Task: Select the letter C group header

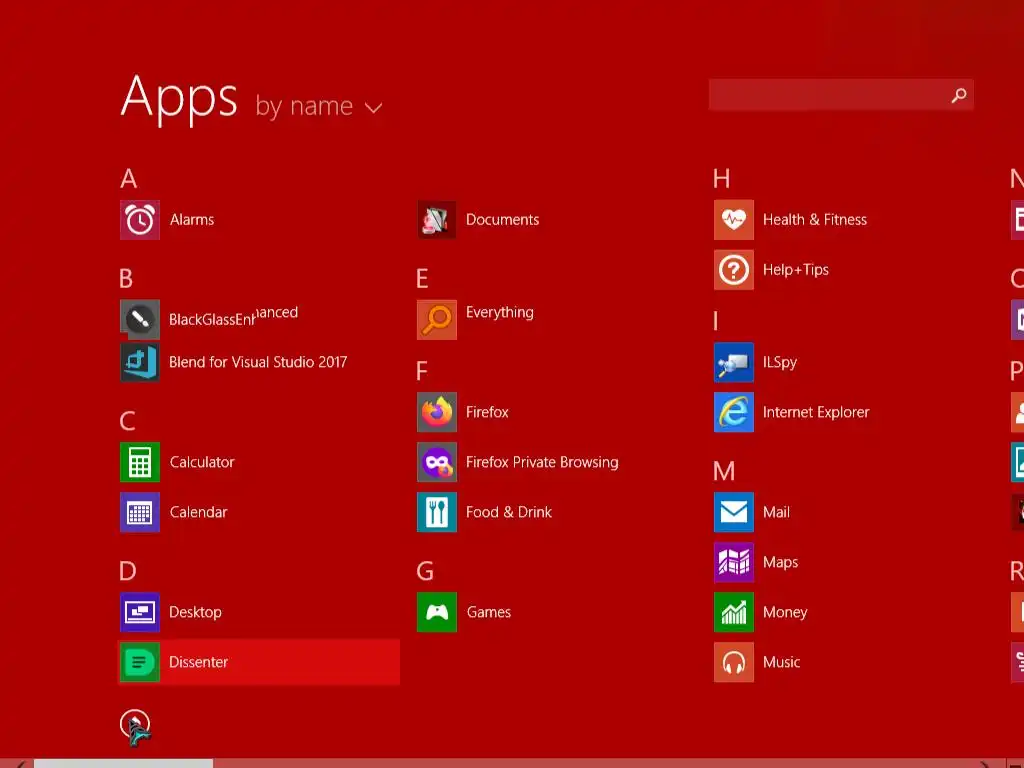Action: pos(128,421)
